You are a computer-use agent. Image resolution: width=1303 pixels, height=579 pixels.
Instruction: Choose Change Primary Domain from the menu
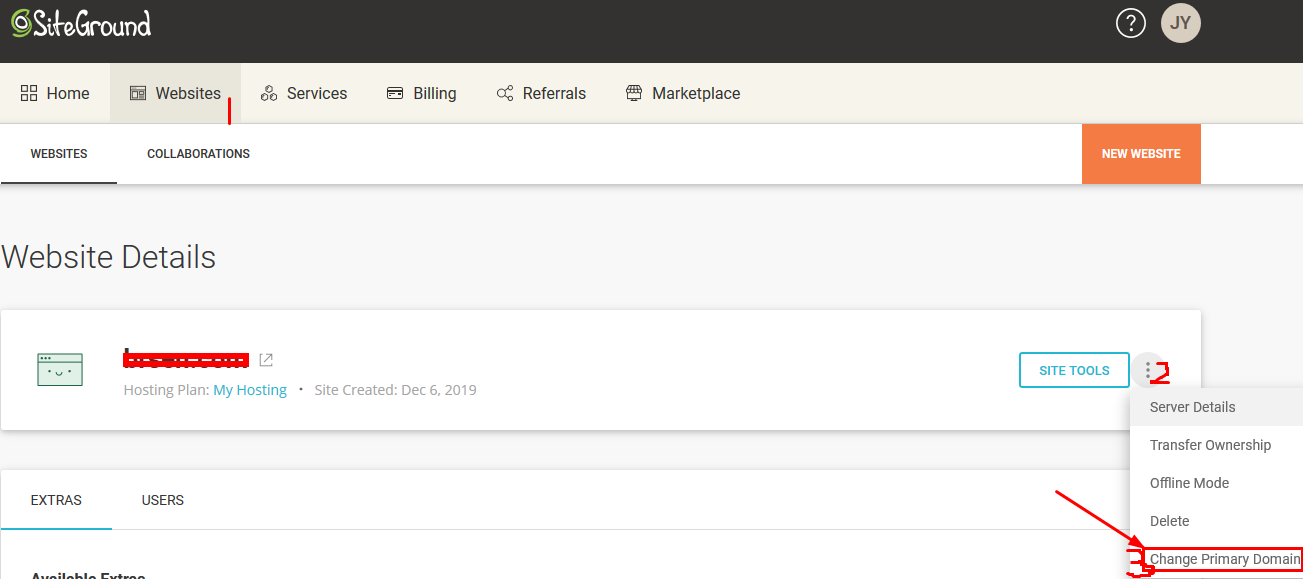coord(1224,559)
